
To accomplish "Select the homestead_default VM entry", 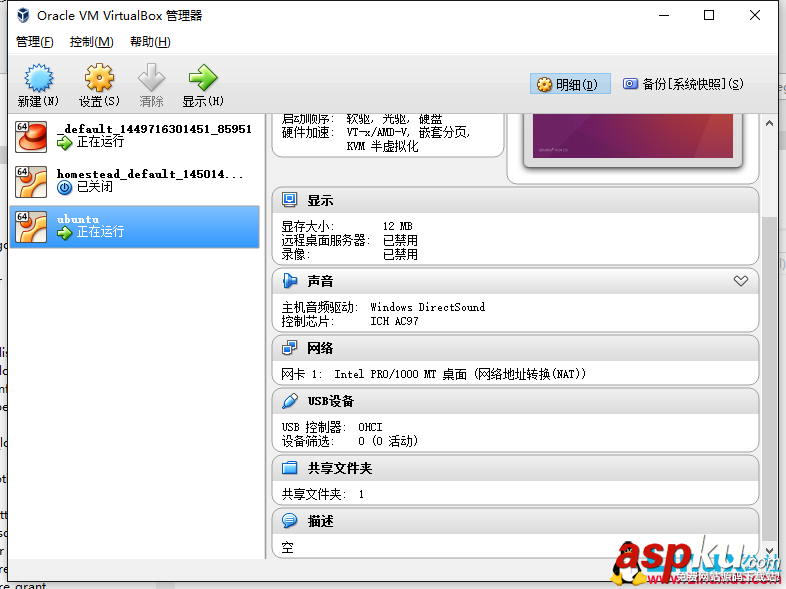I will click(134, 181).
